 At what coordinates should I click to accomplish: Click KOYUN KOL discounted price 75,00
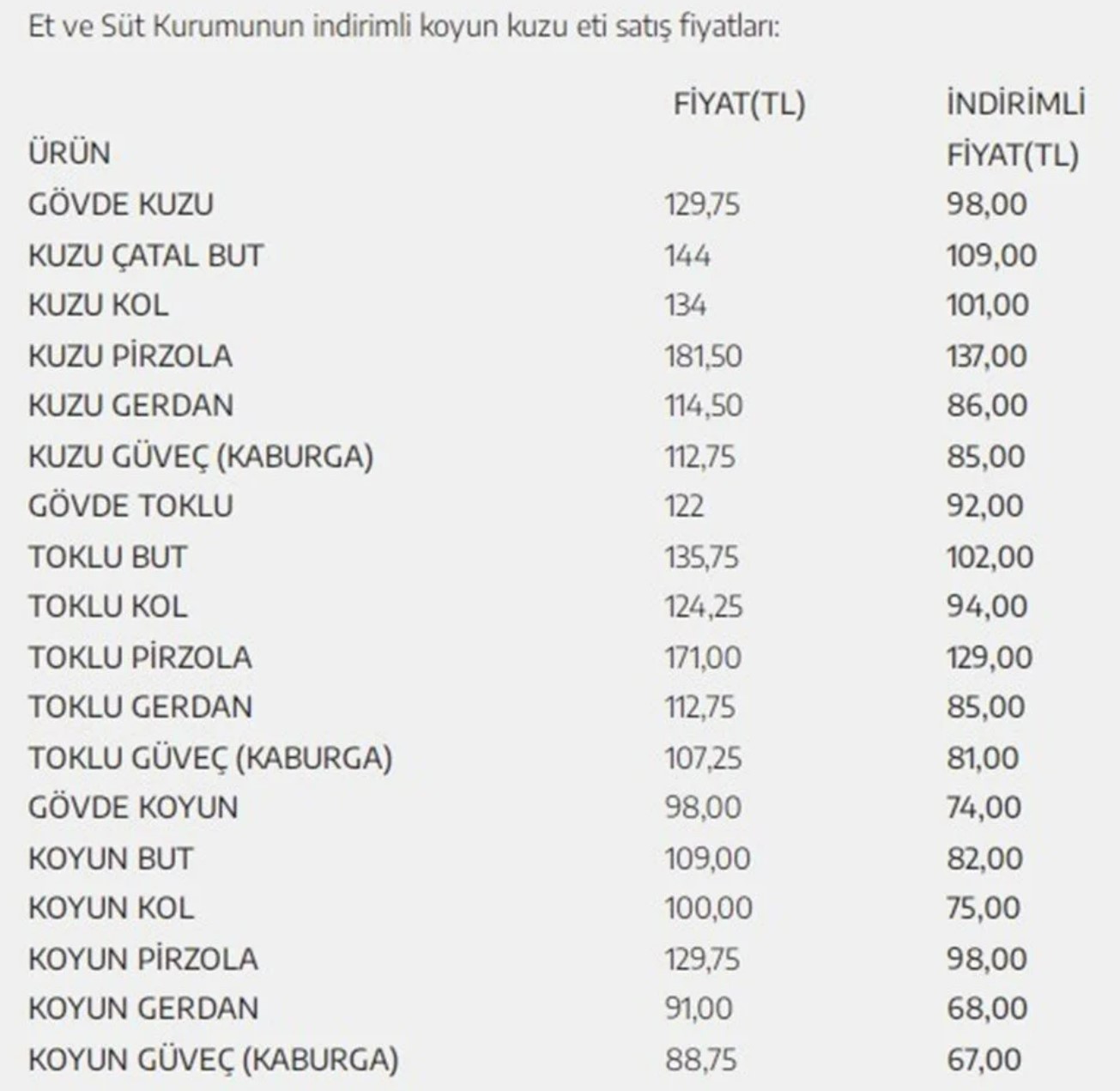tap(984, 908)
